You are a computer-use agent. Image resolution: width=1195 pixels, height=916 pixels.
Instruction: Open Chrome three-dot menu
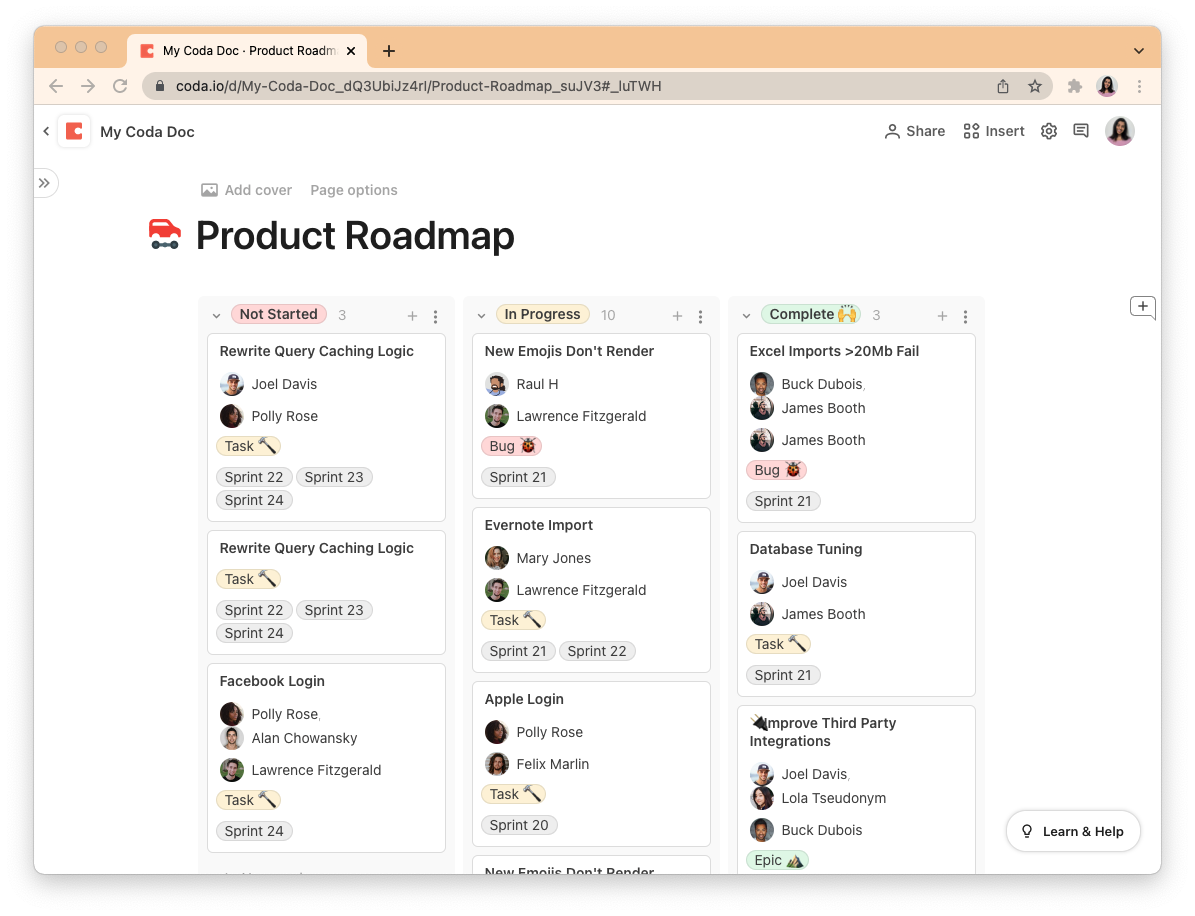1139,86
